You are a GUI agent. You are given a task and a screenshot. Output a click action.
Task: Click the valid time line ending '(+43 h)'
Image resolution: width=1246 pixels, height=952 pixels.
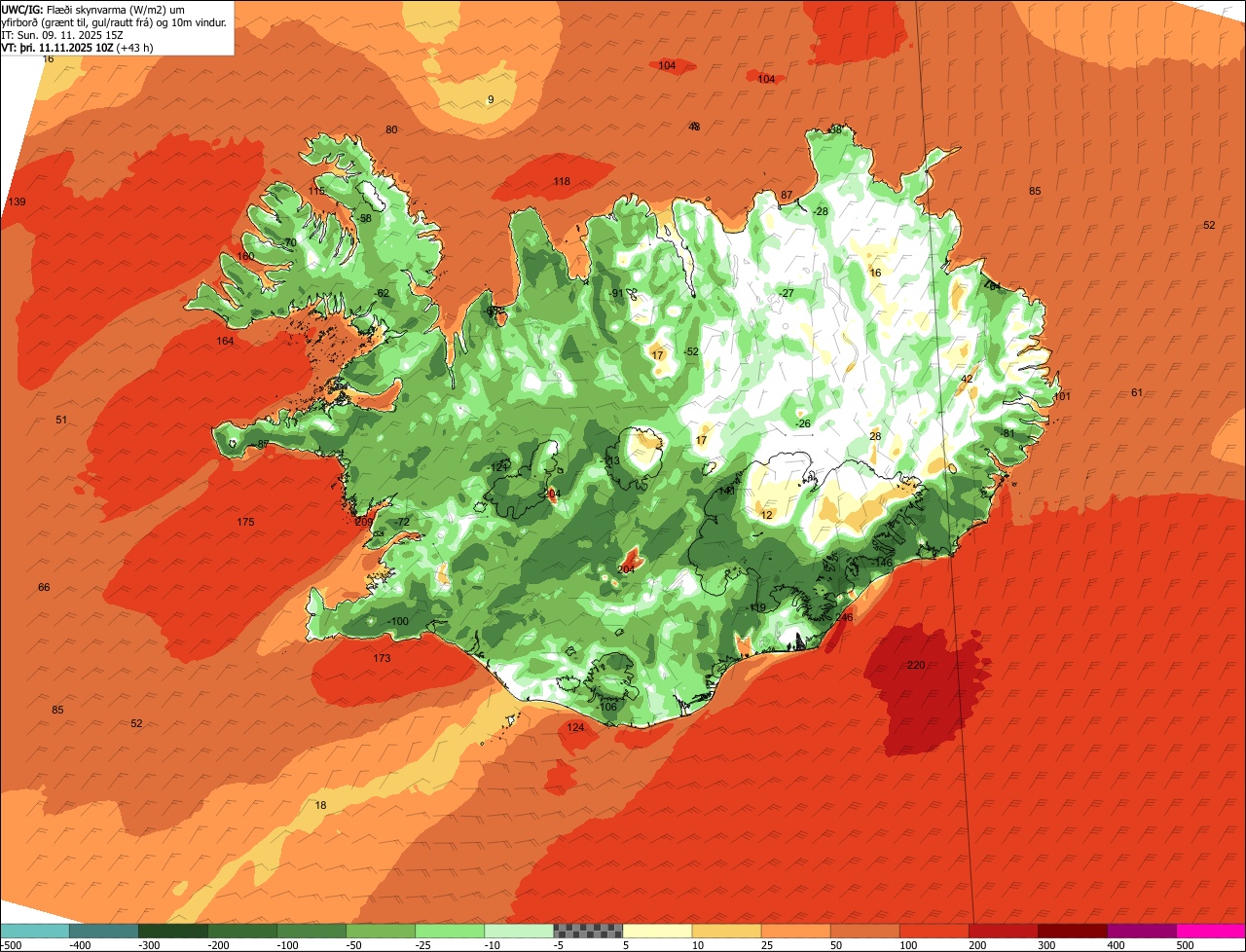(79, 48)
